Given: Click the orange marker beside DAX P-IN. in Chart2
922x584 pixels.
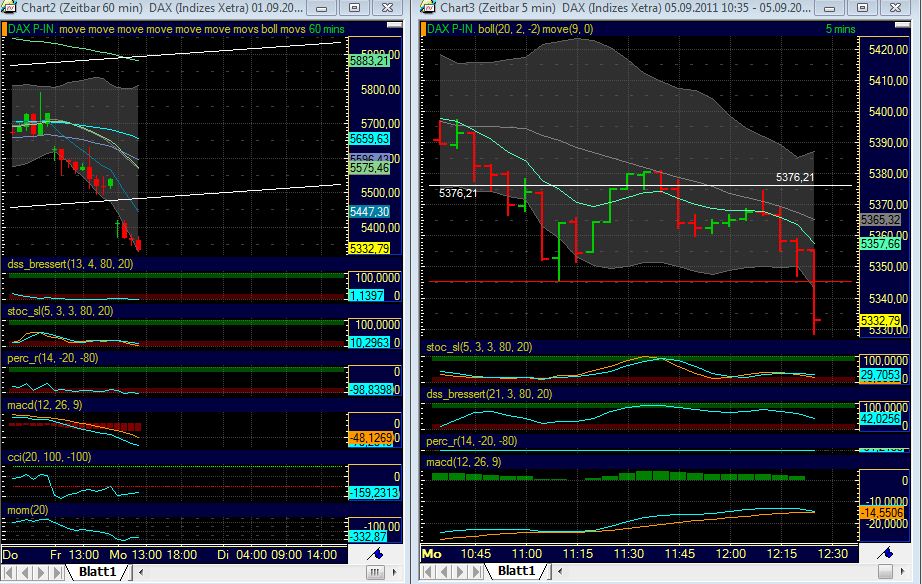Looking at the screenshot, I should [x=4, y=29].
